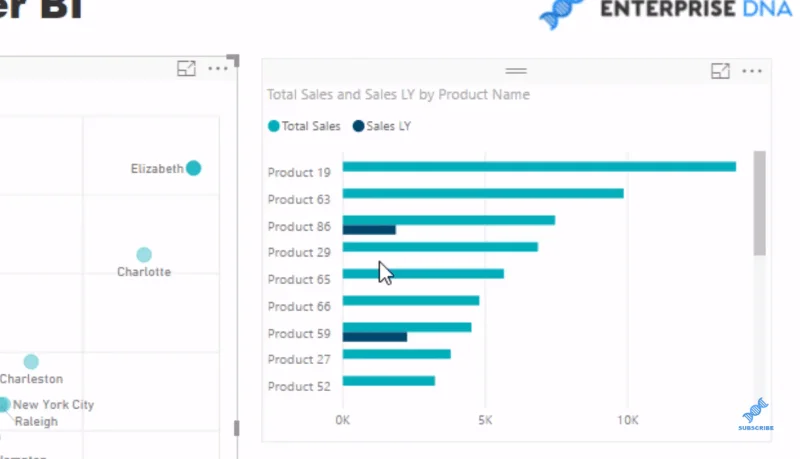Open focus mode on scatter chart visual
The image size is (800, 459).
[x=186, y=68]
